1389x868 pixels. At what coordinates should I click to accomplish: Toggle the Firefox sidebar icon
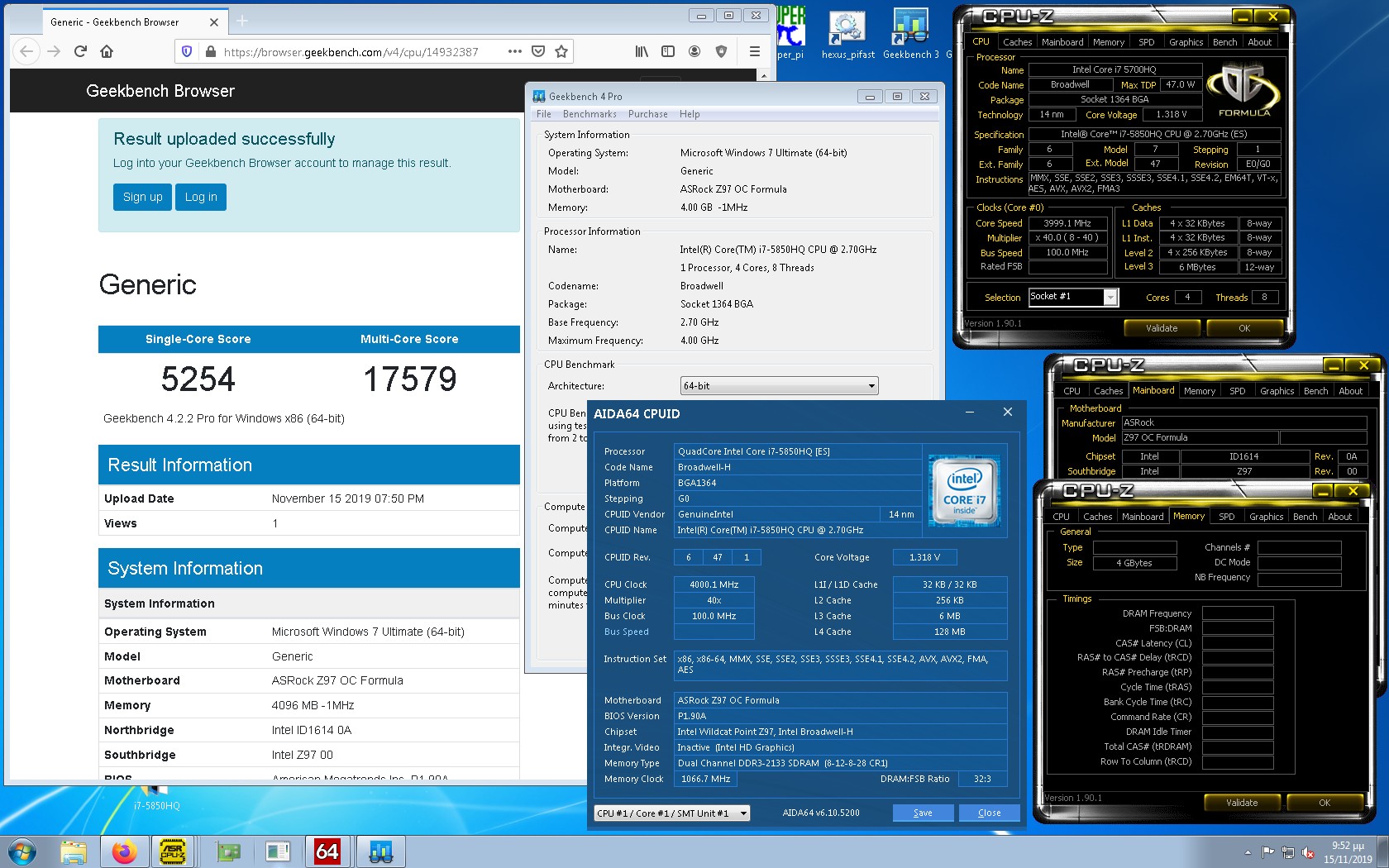pyautogui.click(x=668, y=51)
